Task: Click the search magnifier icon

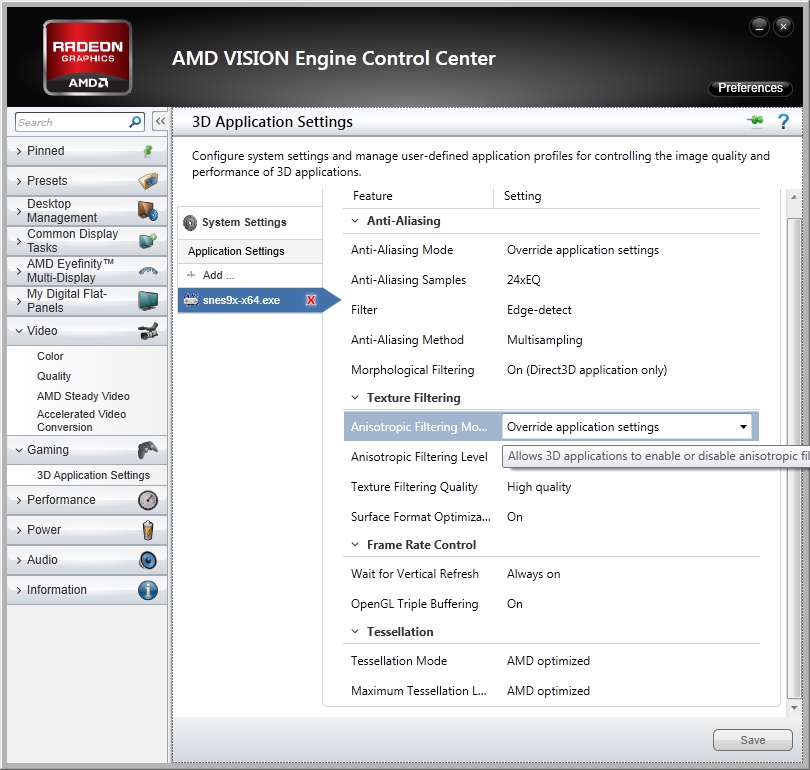Action: 135,122
